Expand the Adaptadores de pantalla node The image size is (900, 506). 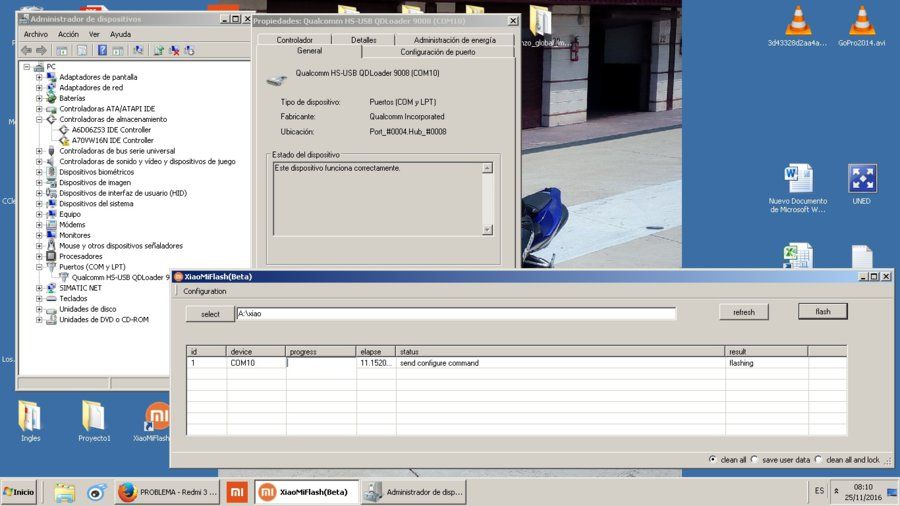(39, 77)
